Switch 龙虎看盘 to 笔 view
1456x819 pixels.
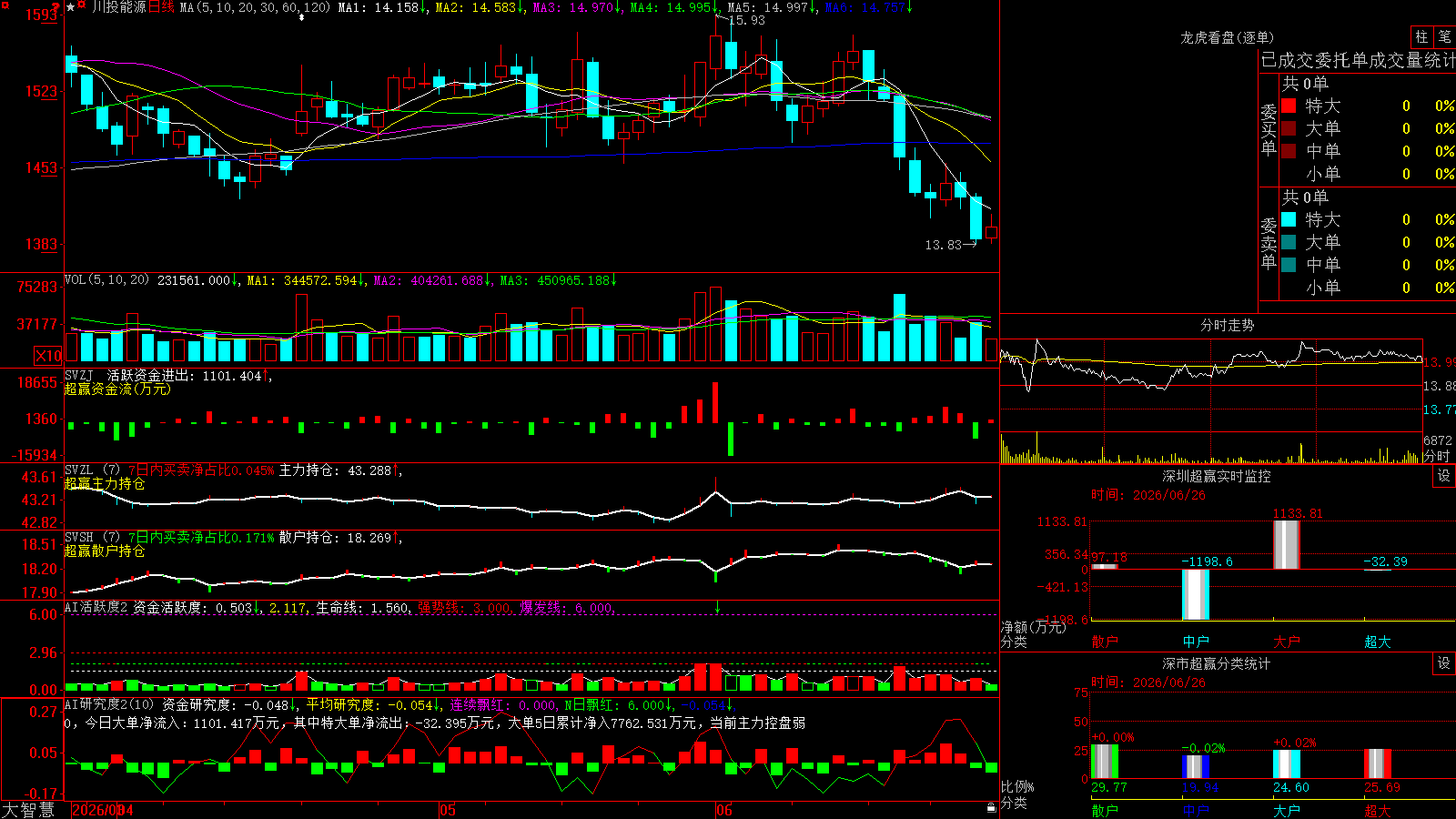[x=1444, y=36]
